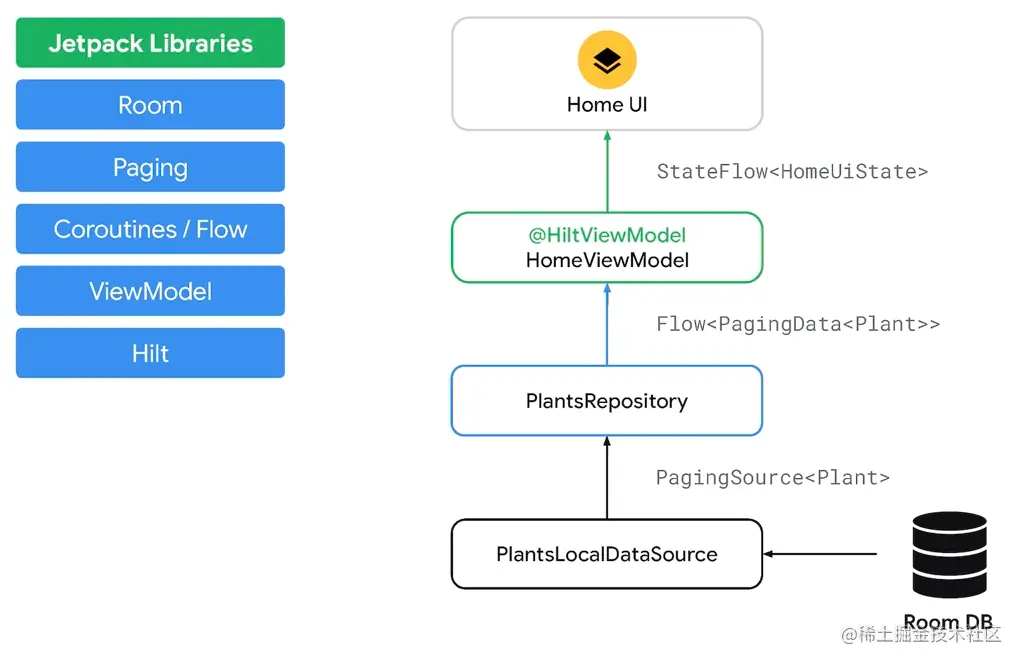Click the PlantsLocalDataSource box
Image resolution: width=1021 pixels, height=664 pixels.
pyautogui.click(x=607, y=554)
